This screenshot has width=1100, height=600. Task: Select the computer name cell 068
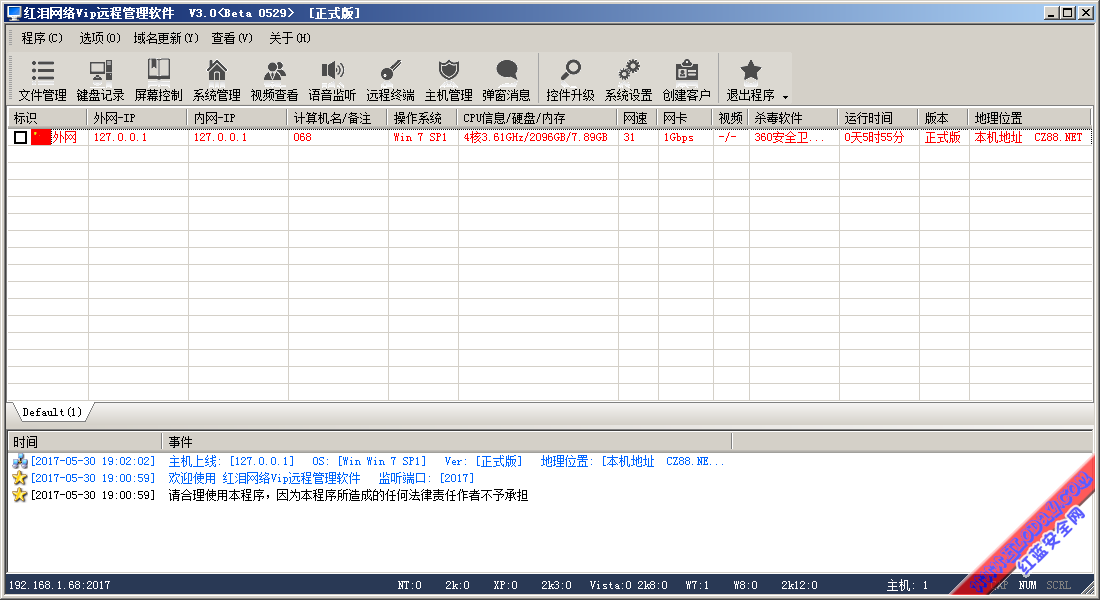point(302,137)
